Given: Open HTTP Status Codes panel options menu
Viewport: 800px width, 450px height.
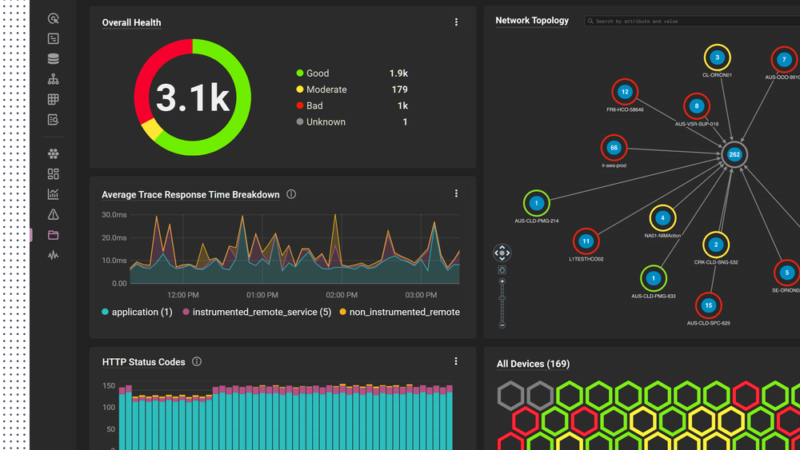Looking at the screenshot, I should click(x=456, y=361).
